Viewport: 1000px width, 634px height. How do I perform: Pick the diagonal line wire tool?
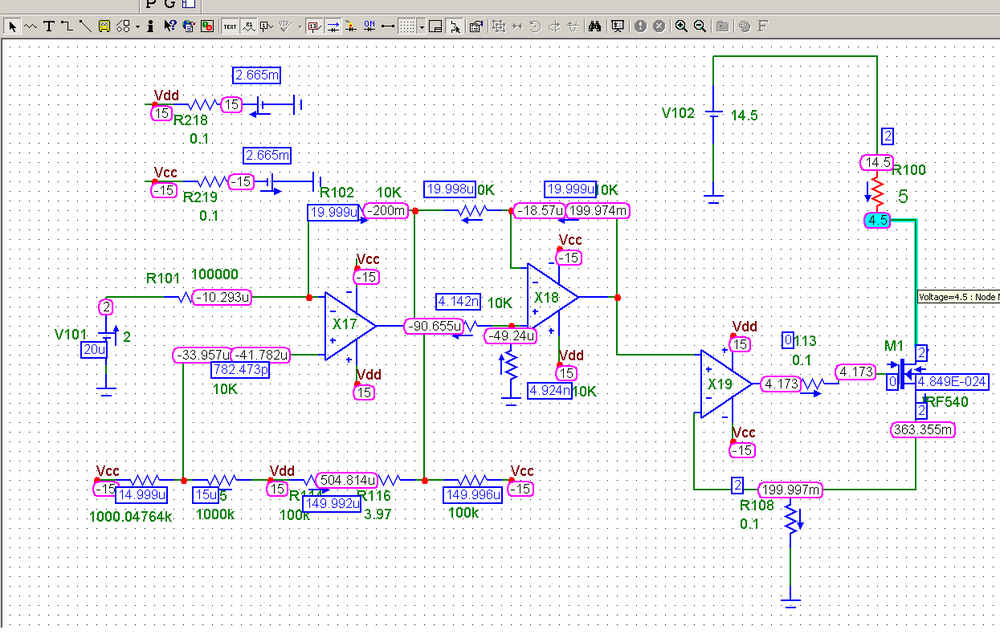coord(84,26)
